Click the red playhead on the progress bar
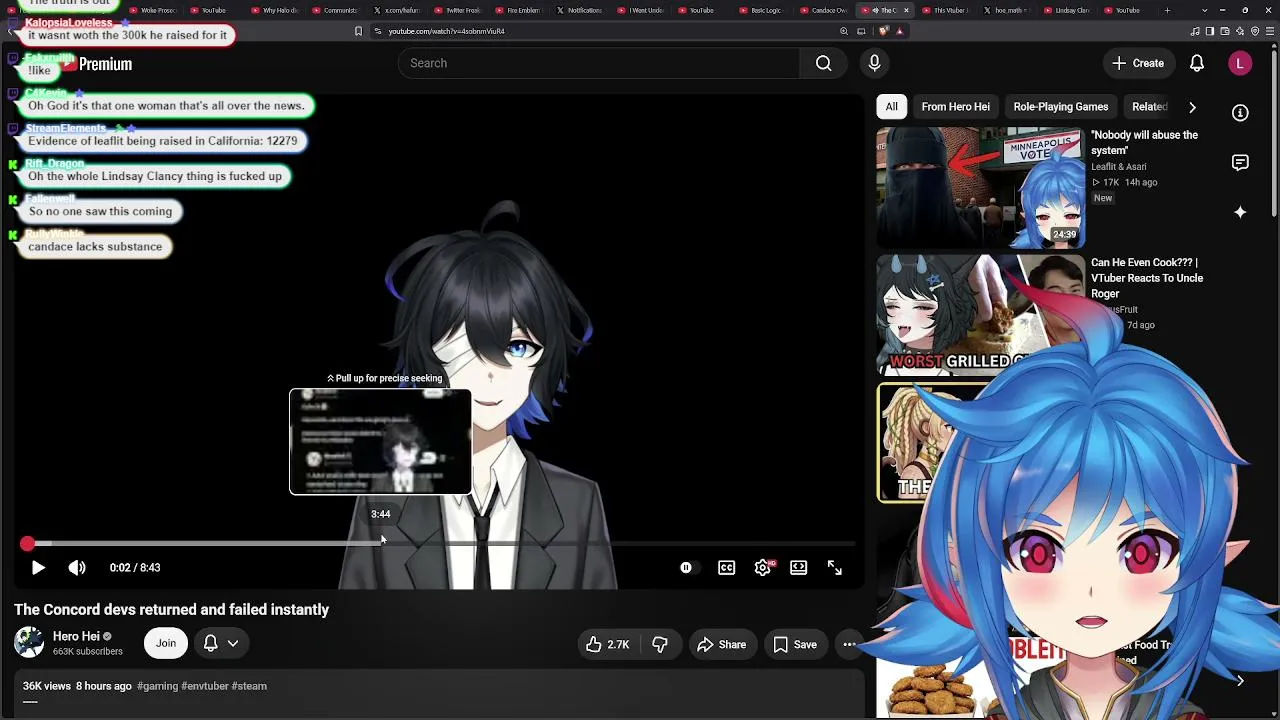The image size is (1280, 720). (x=27, y=543)
